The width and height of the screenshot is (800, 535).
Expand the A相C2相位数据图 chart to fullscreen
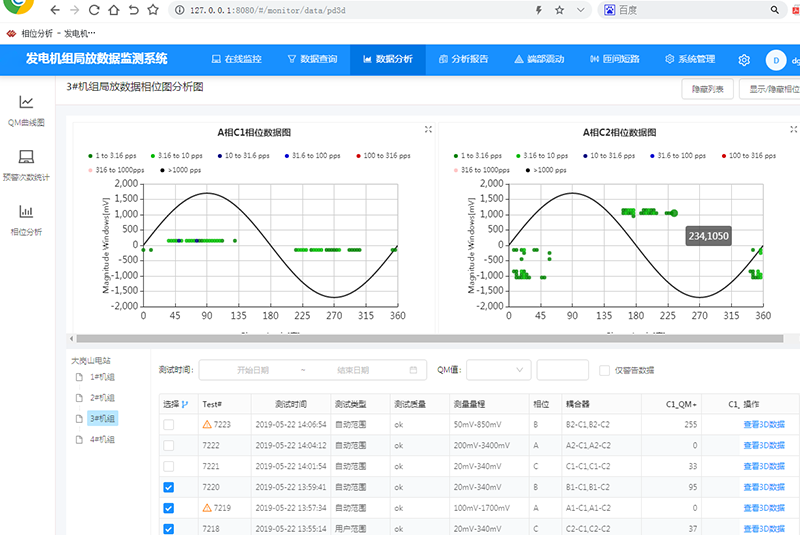pos(792,130)
